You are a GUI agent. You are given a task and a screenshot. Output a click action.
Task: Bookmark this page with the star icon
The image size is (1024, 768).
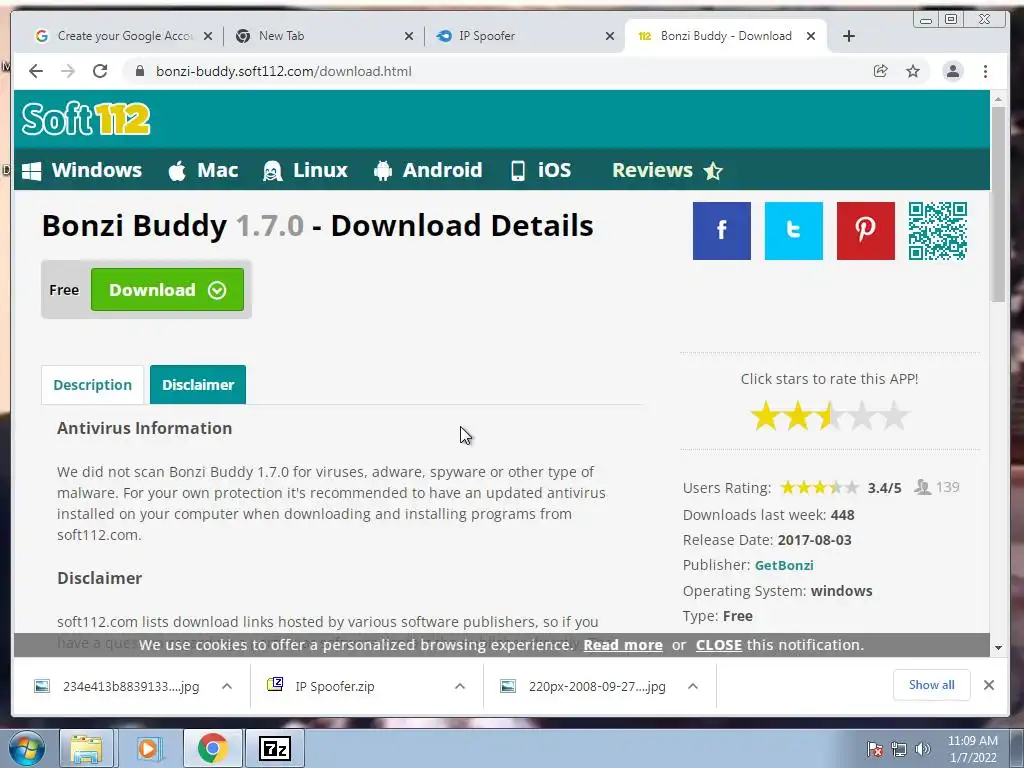(x=913, y=71)
